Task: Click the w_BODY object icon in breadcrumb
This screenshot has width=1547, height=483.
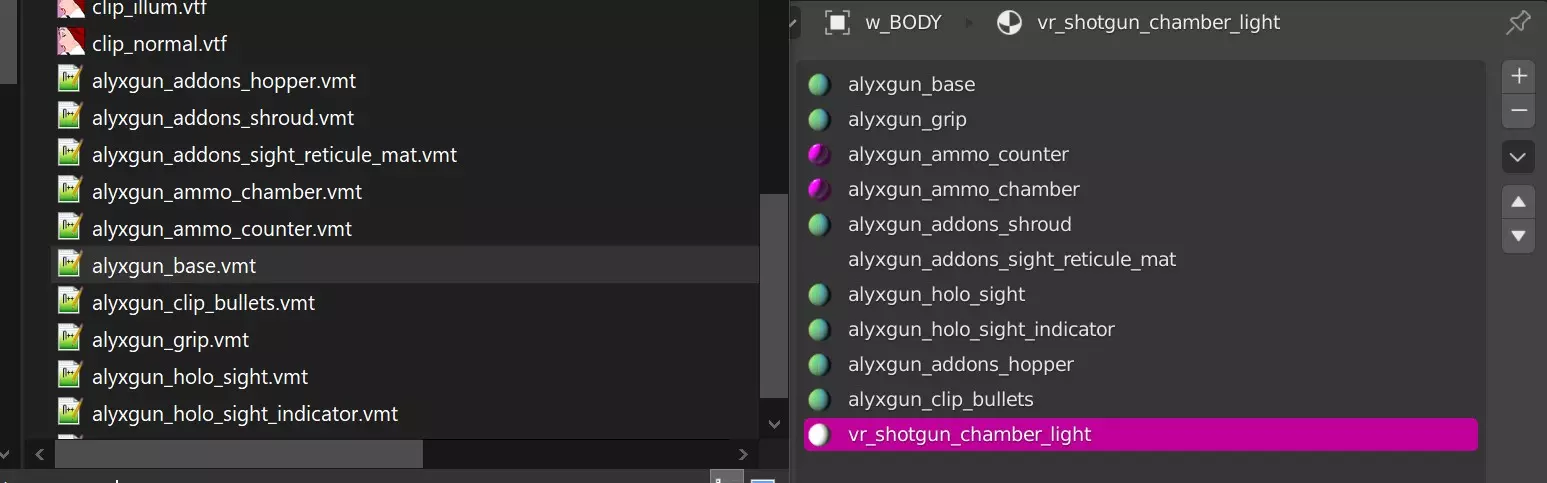Action: click(x=837, y=22)
